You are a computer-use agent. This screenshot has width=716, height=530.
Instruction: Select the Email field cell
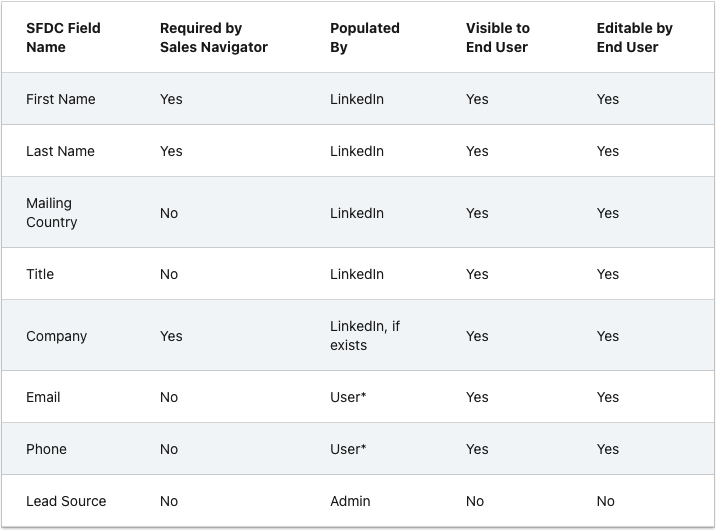pos(43,397)
